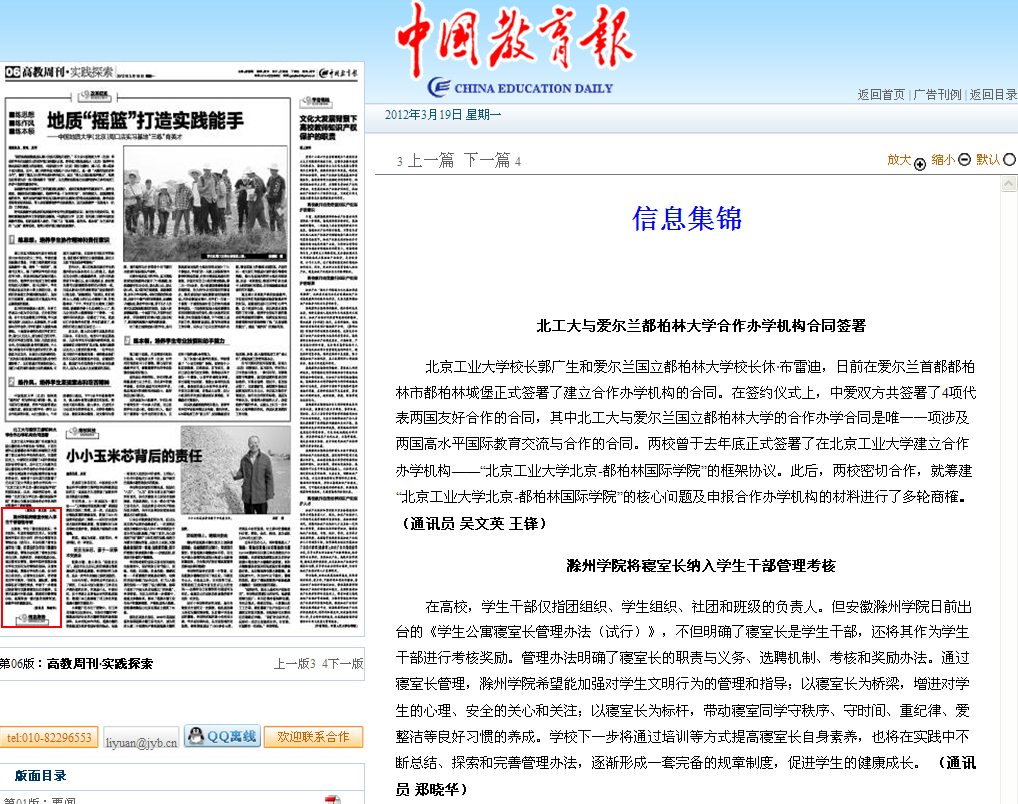Open the PDF icon beside 第01版 要闻
Screen dimensions: 1018x804
click(333, 800)
